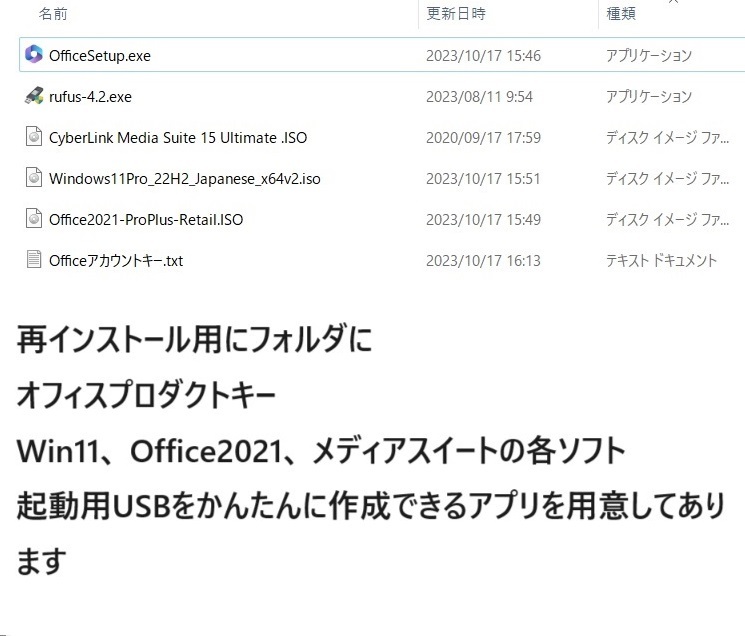
Task: Click the Officeアカウントキー.txt document icon
Action: coord(34,259)
